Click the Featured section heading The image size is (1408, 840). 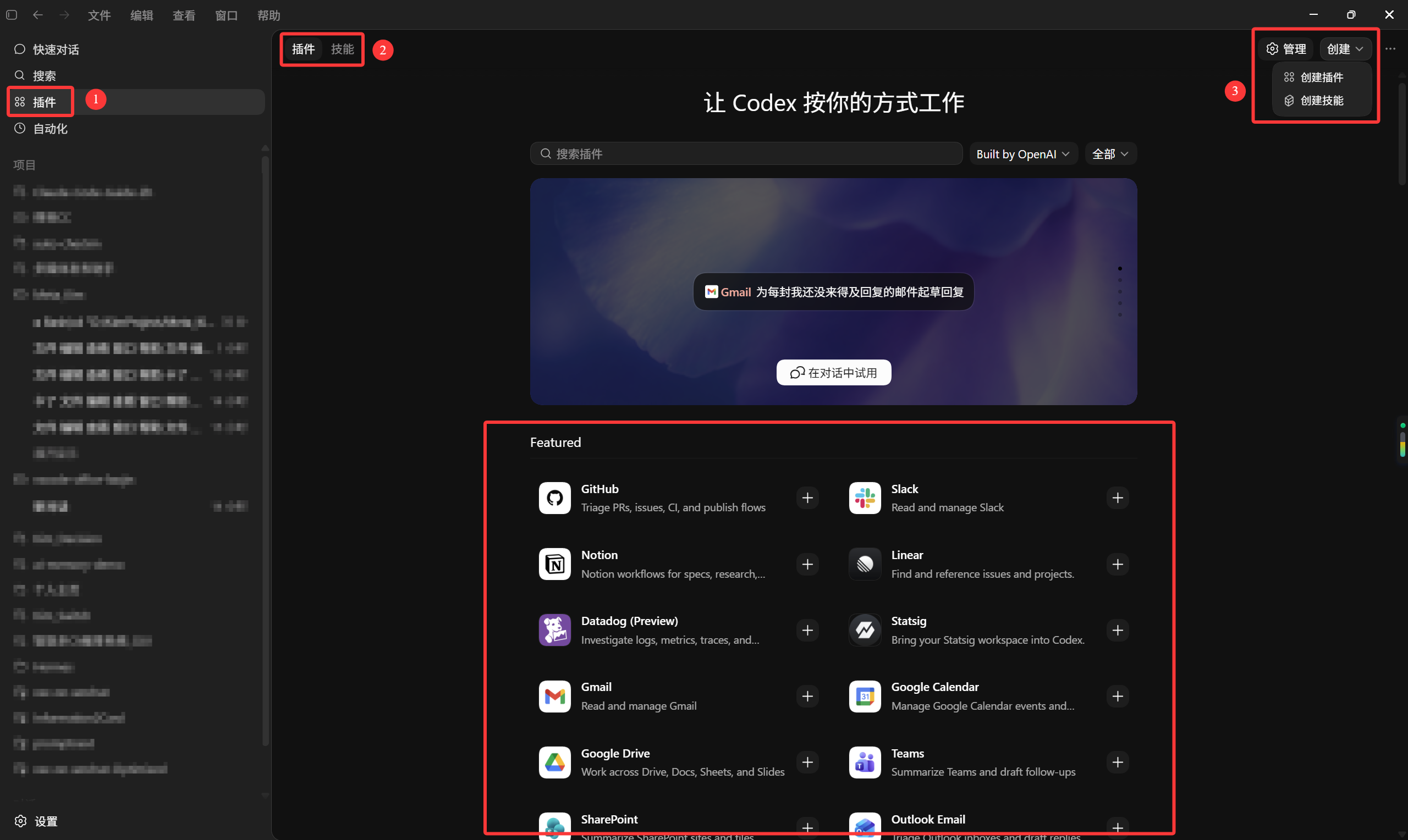(x=555, y=442)
